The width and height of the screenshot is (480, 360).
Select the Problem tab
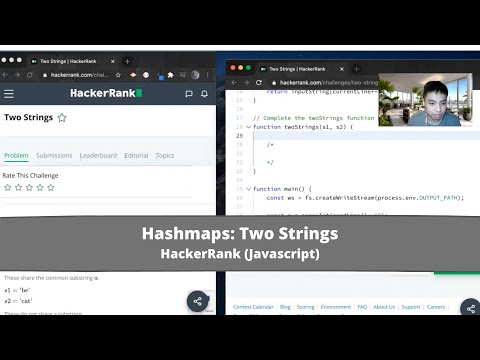point(16,156)
